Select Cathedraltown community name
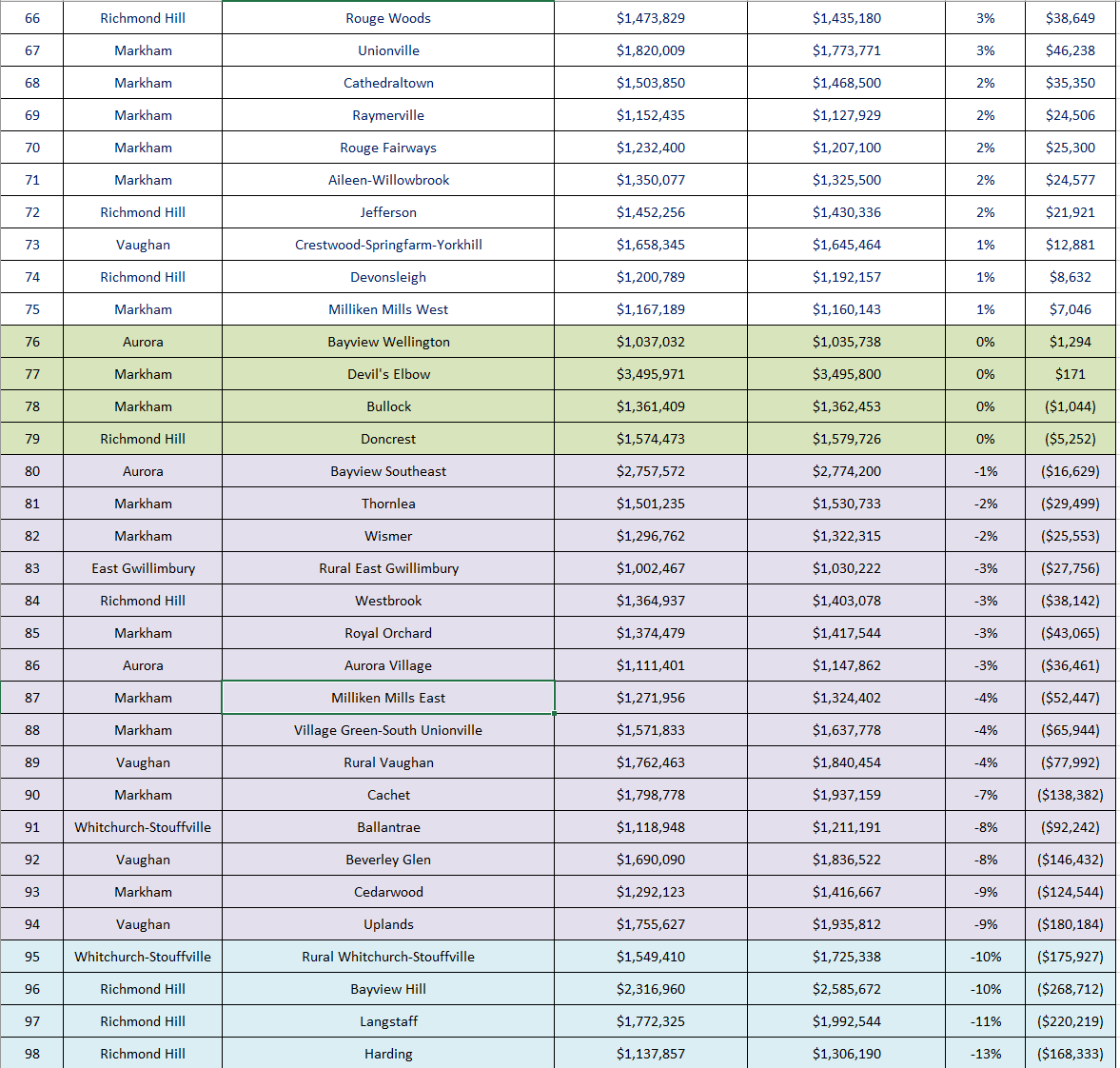 pos(388,83)
